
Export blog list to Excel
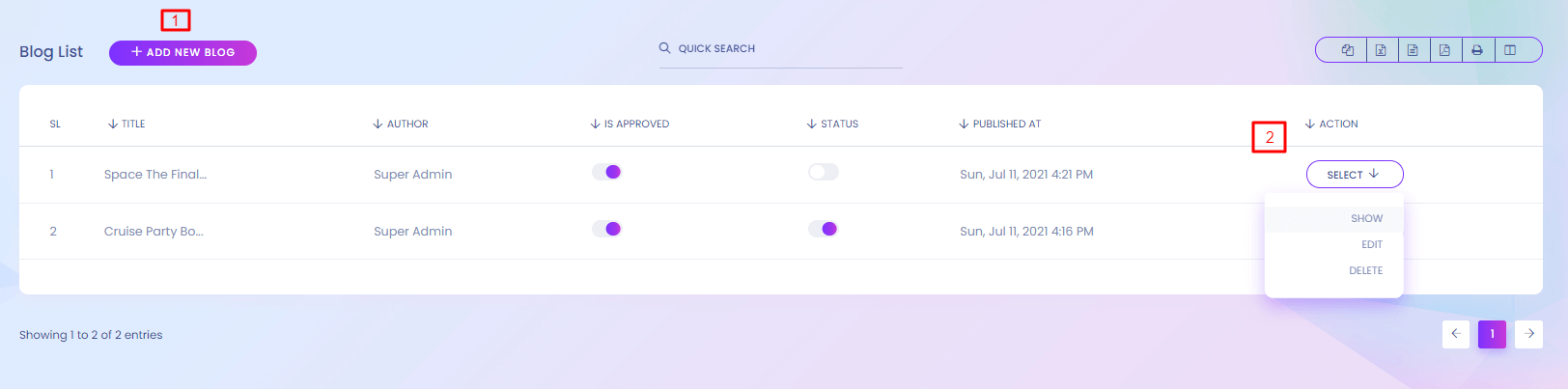(x=1381, y=50)
